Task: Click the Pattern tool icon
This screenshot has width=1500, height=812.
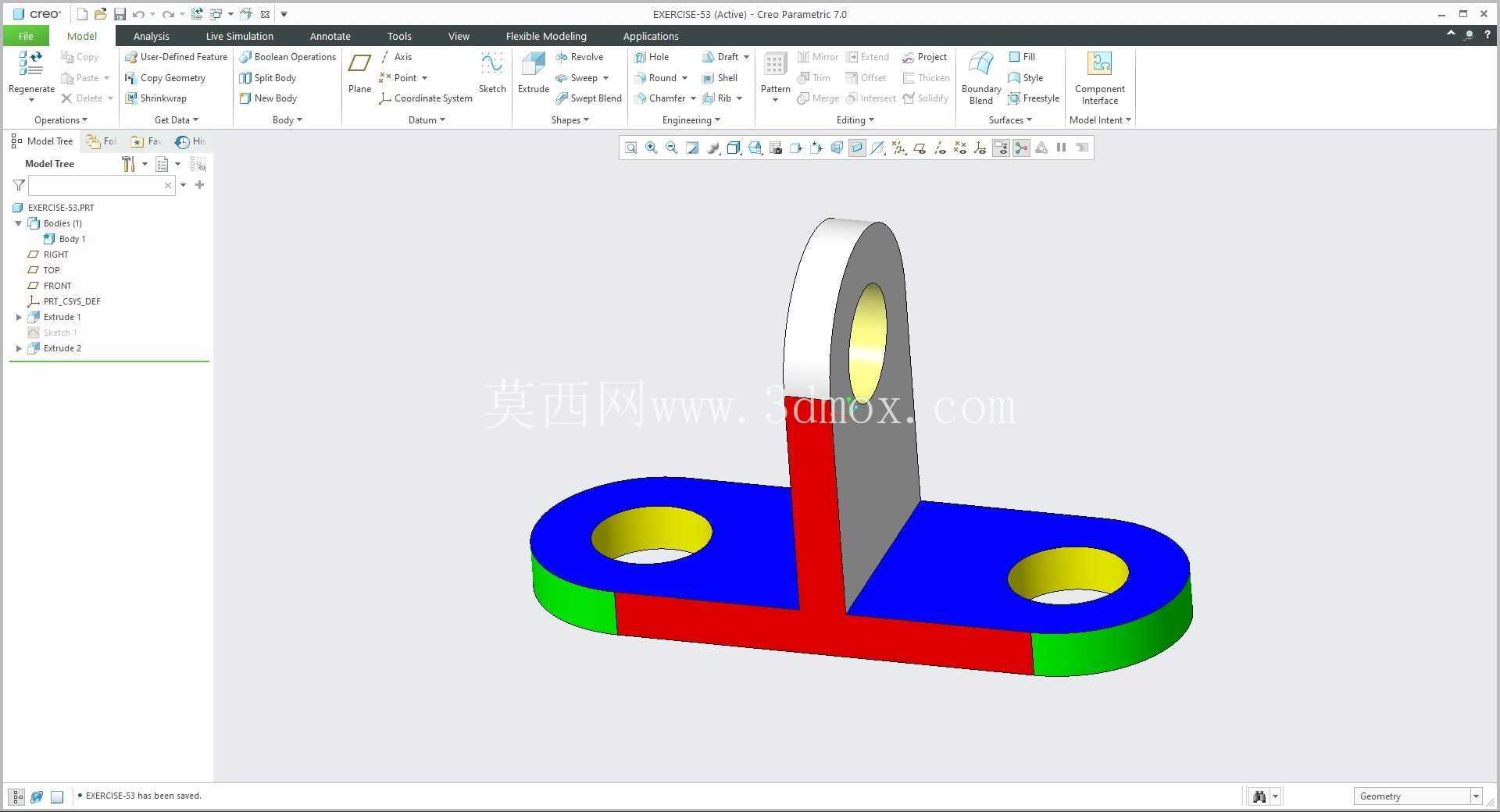Action: tap(775, 66)
